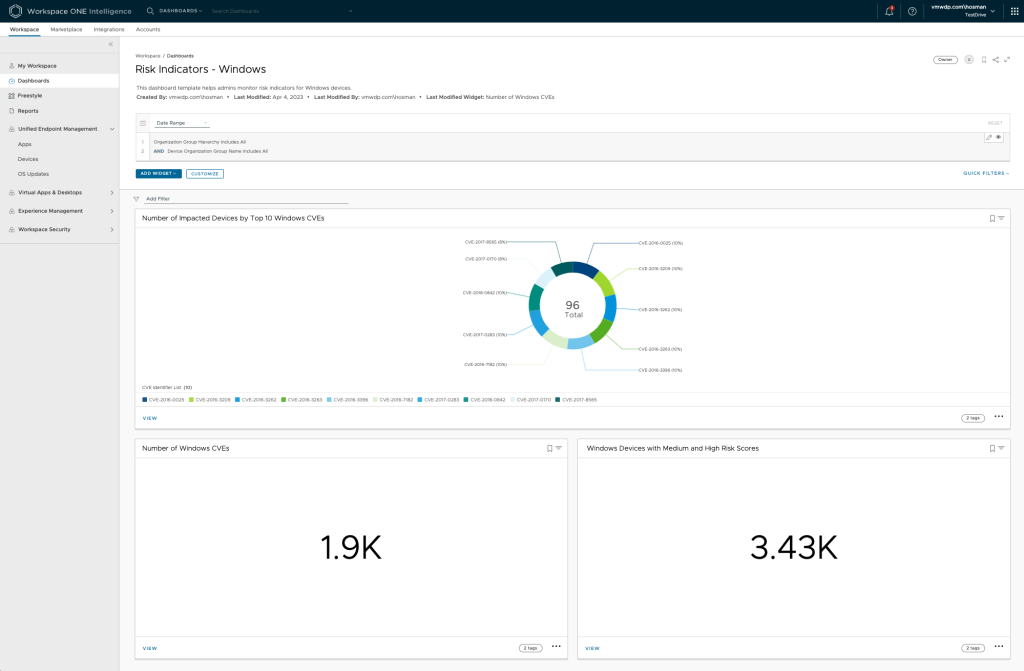Bookmark the Risk Indicators dashboard

984,60
